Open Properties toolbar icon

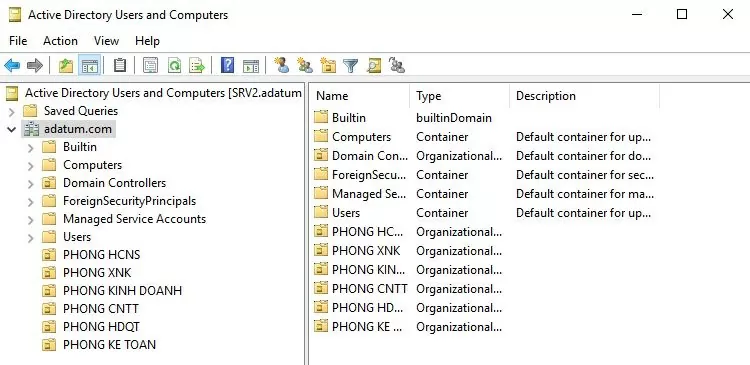point(151,65)
